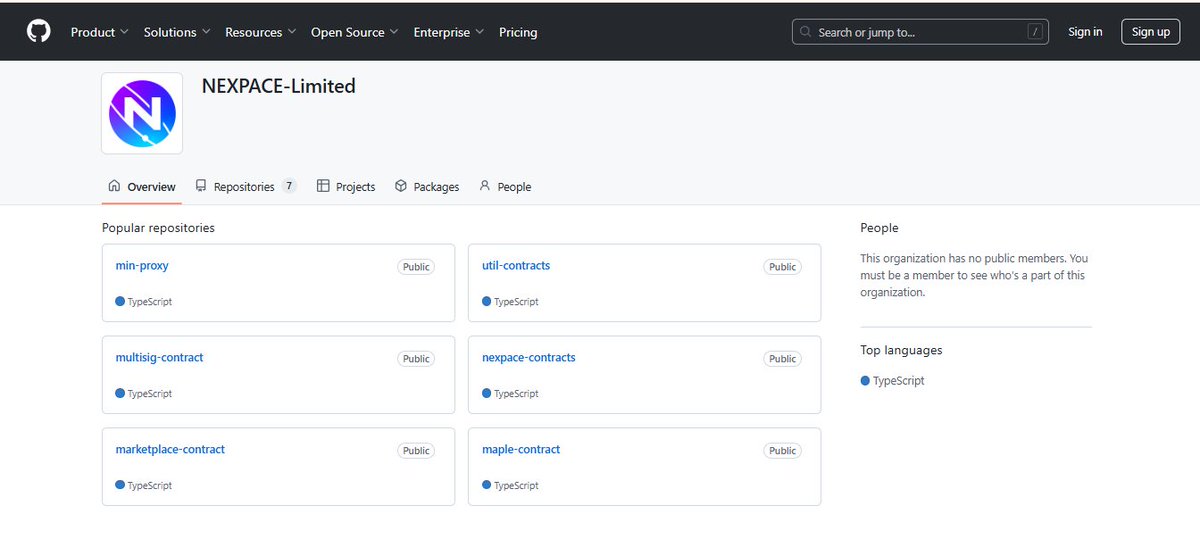Image resolution: width=1200 pixels, height=539 pixels.
Task: Click the Sign in link
Action: (1085, 32)
